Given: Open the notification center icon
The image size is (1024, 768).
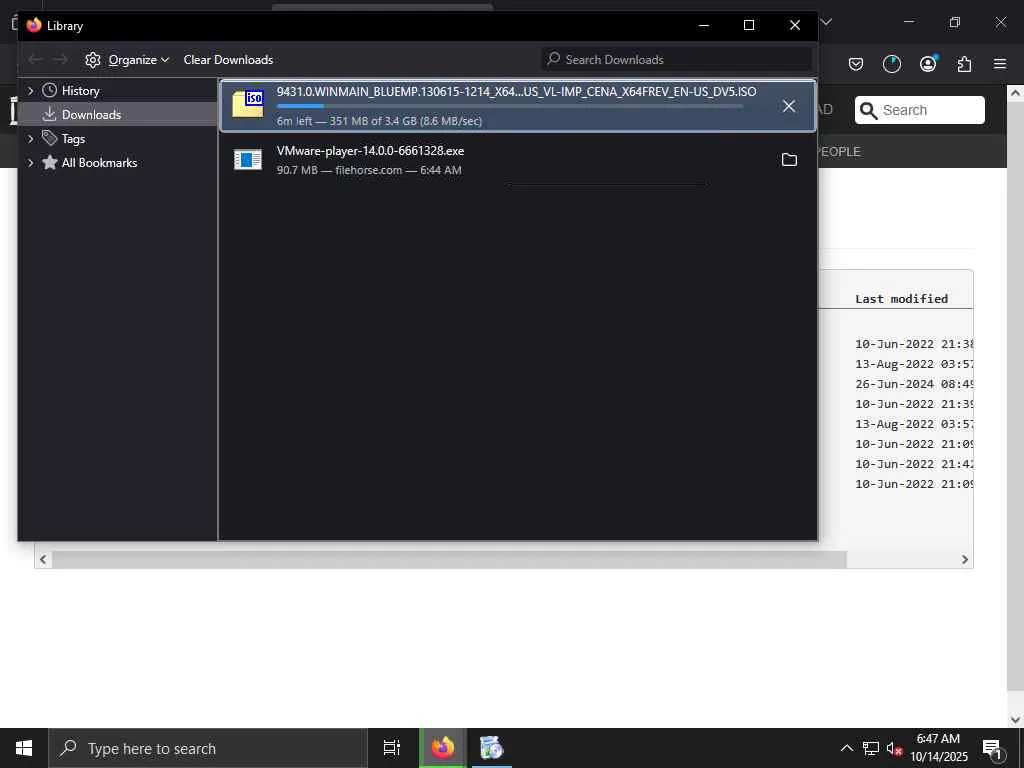Looking at the screenshot, I should (x=992, y=748).
